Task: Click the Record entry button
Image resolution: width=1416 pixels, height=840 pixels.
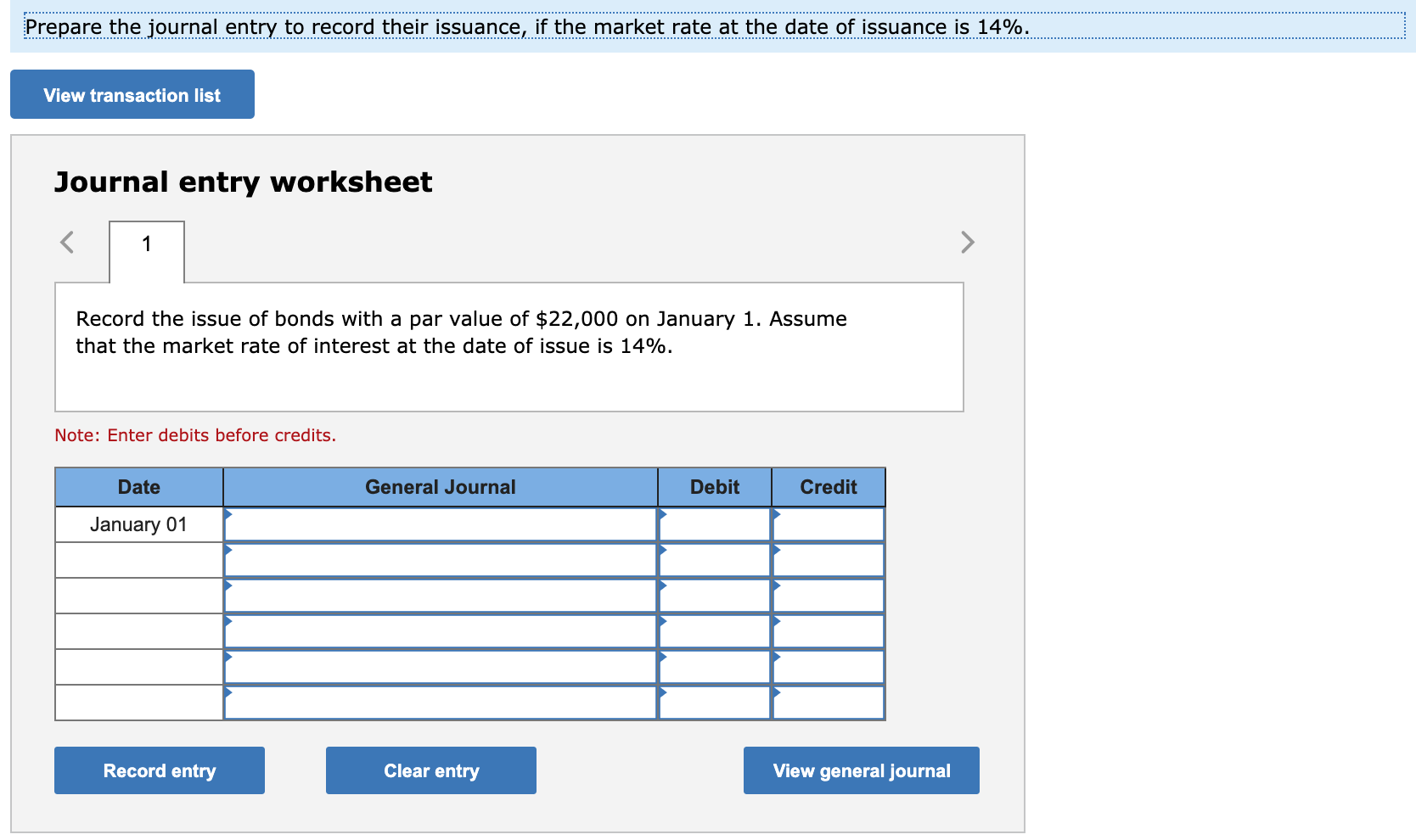Action: (159, 770)
